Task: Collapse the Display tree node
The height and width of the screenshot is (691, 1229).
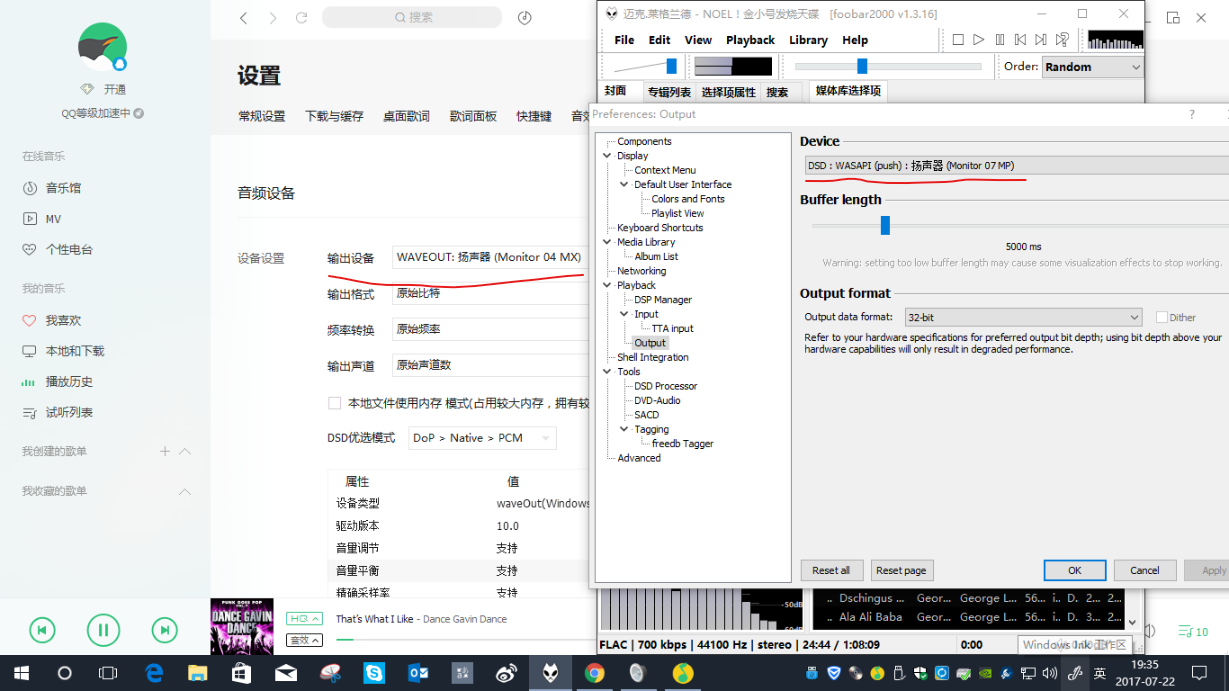Action: click(607, 156)
